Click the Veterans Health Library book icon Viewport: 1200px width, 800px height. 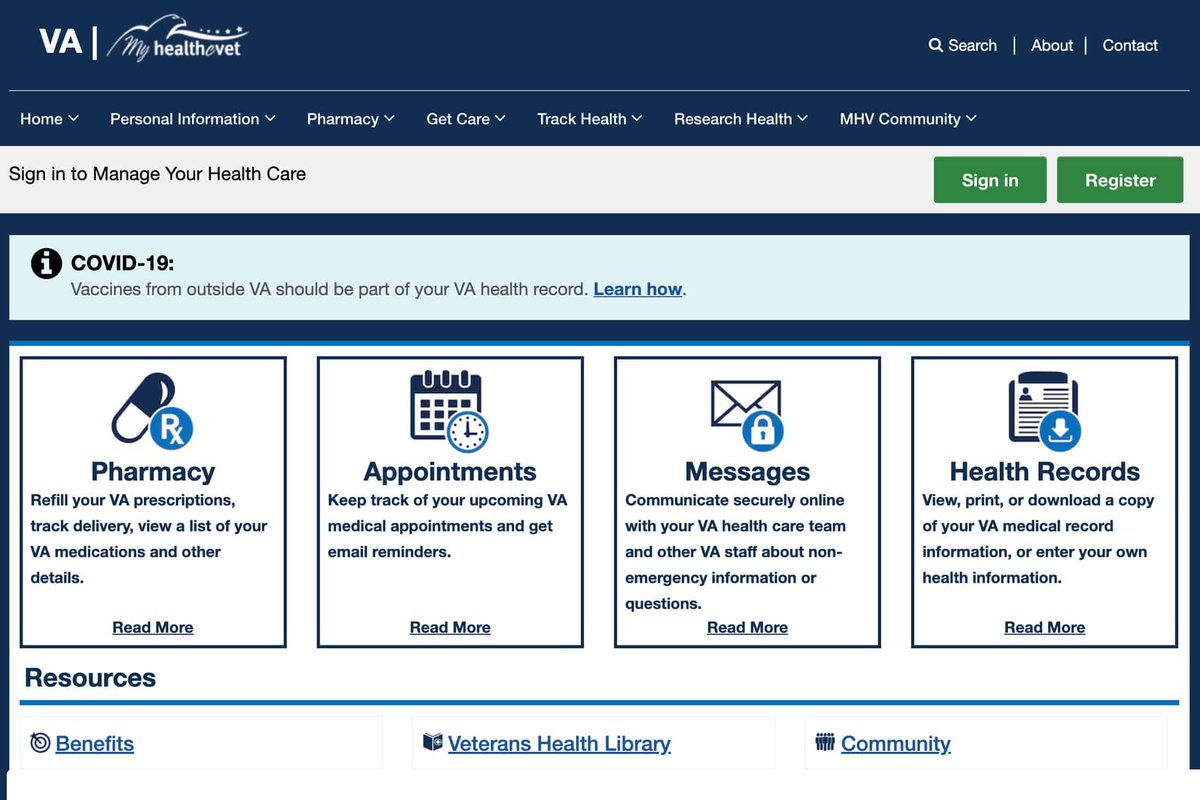[x=432, y=742]
